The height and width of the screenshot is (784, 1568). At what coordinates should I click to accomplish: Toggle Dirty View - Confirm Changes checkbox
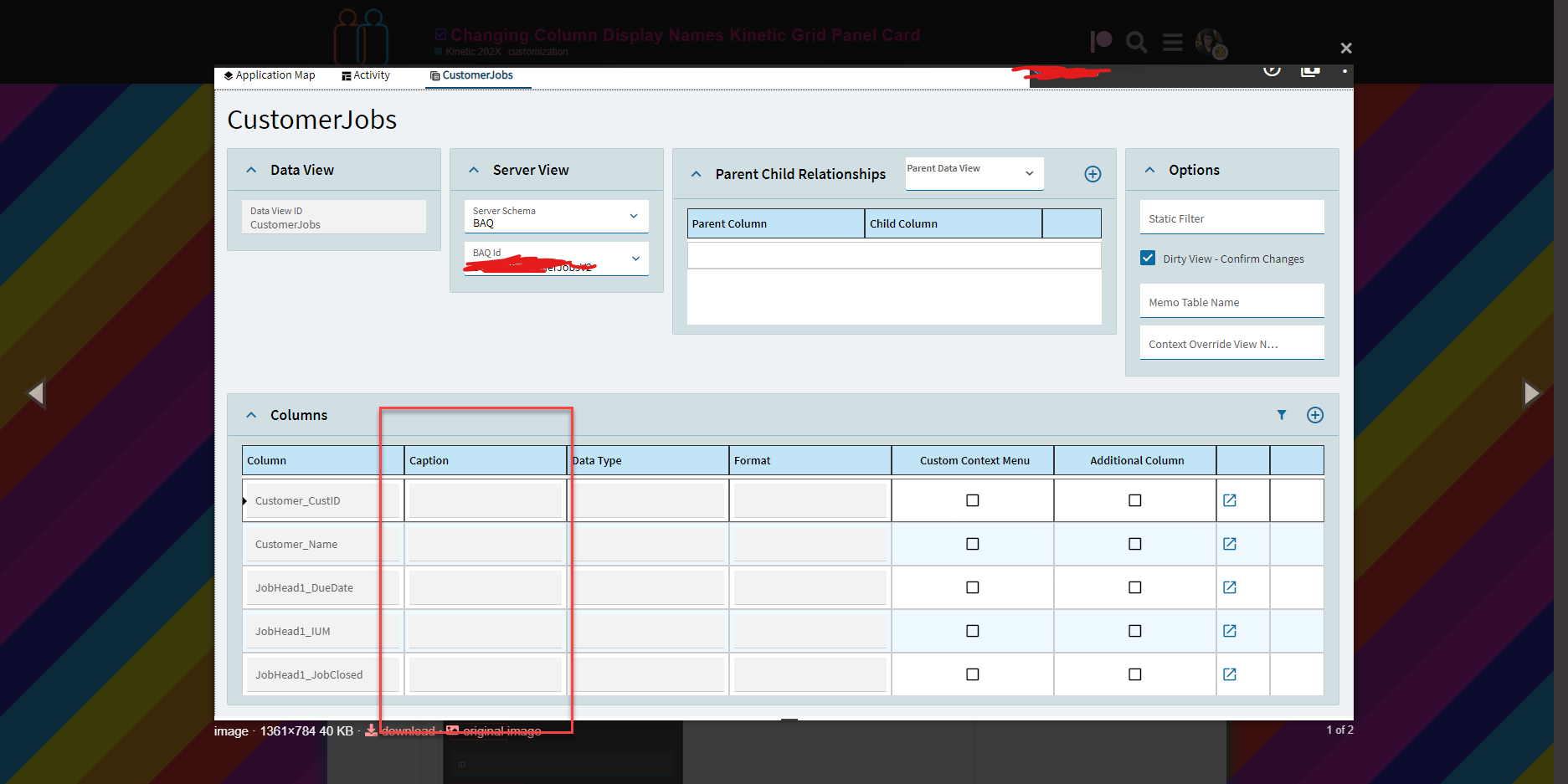click(1148, 259)
